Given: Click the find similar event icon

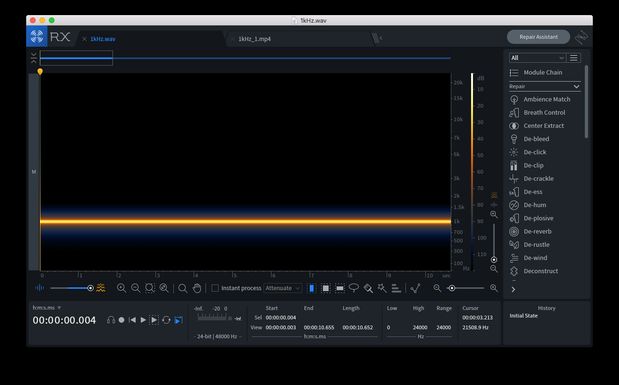Looking at the screenshot, I should coord(415,288).
